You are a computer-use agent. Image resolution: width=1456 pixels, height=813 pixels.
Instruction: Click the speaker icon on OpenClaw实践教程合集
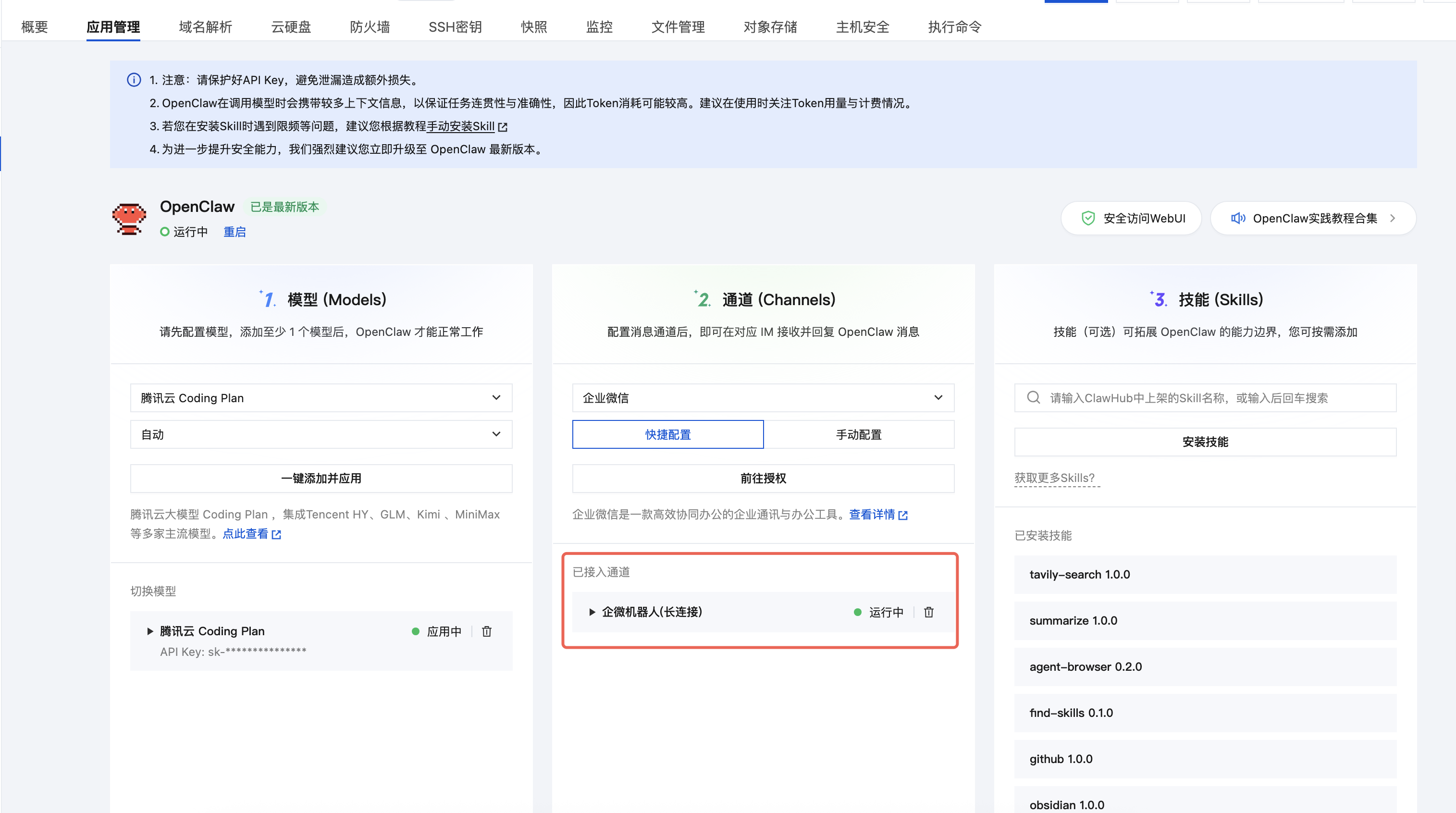[1238, 218]
